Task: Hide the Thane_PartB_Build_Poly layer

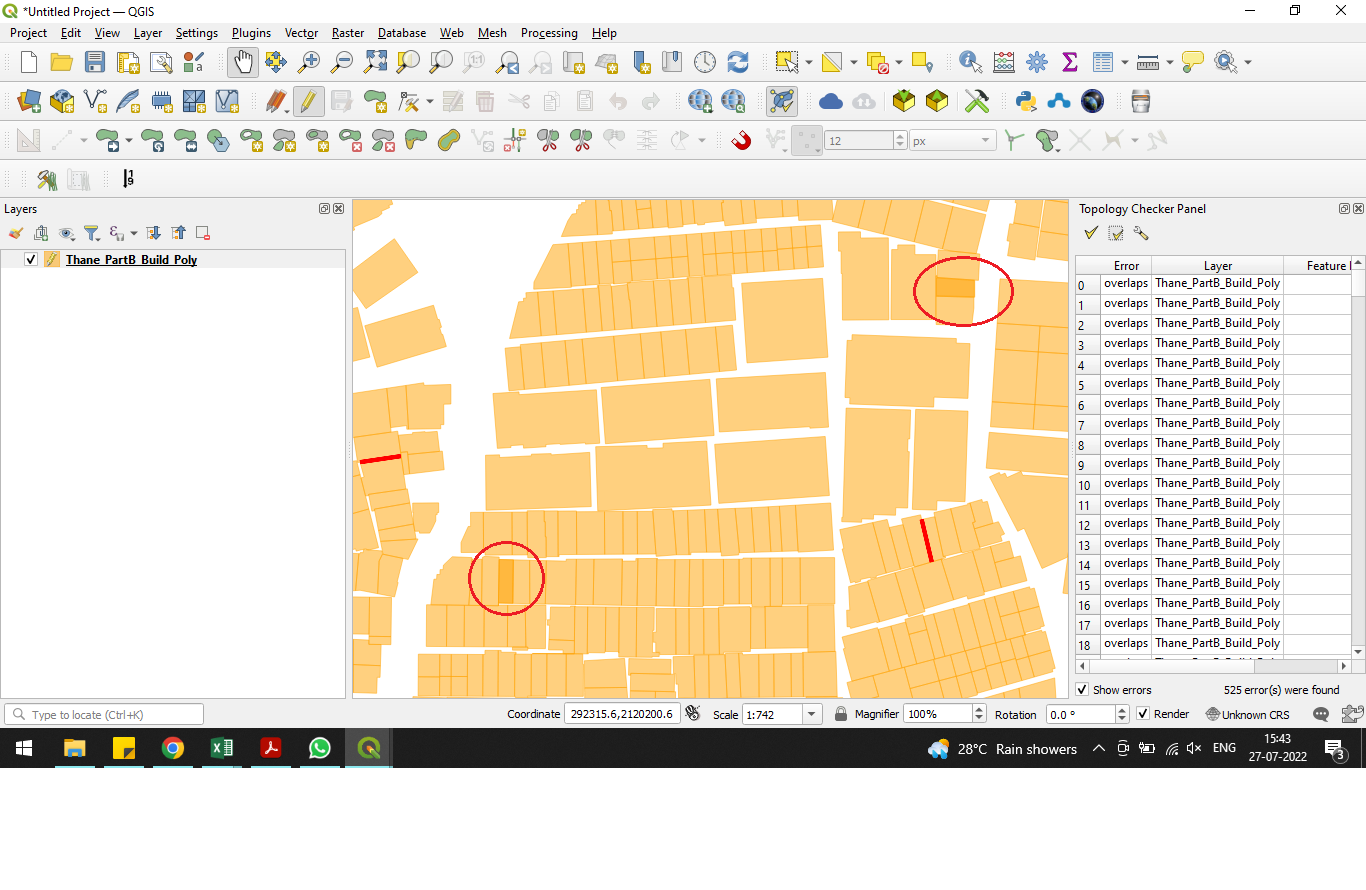Action: tap(31, 258)
